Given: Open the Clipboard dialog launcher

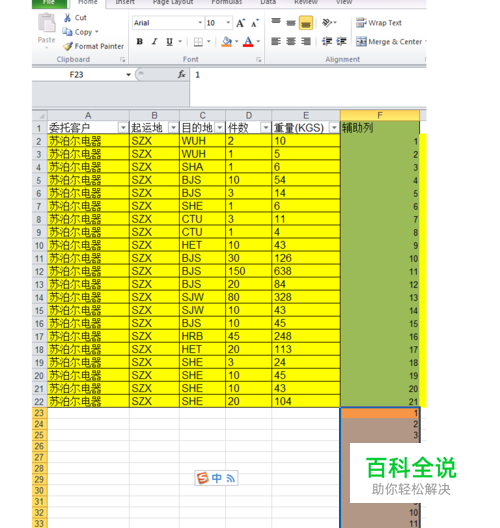Looking at the screenshot, I should [123, 60].
